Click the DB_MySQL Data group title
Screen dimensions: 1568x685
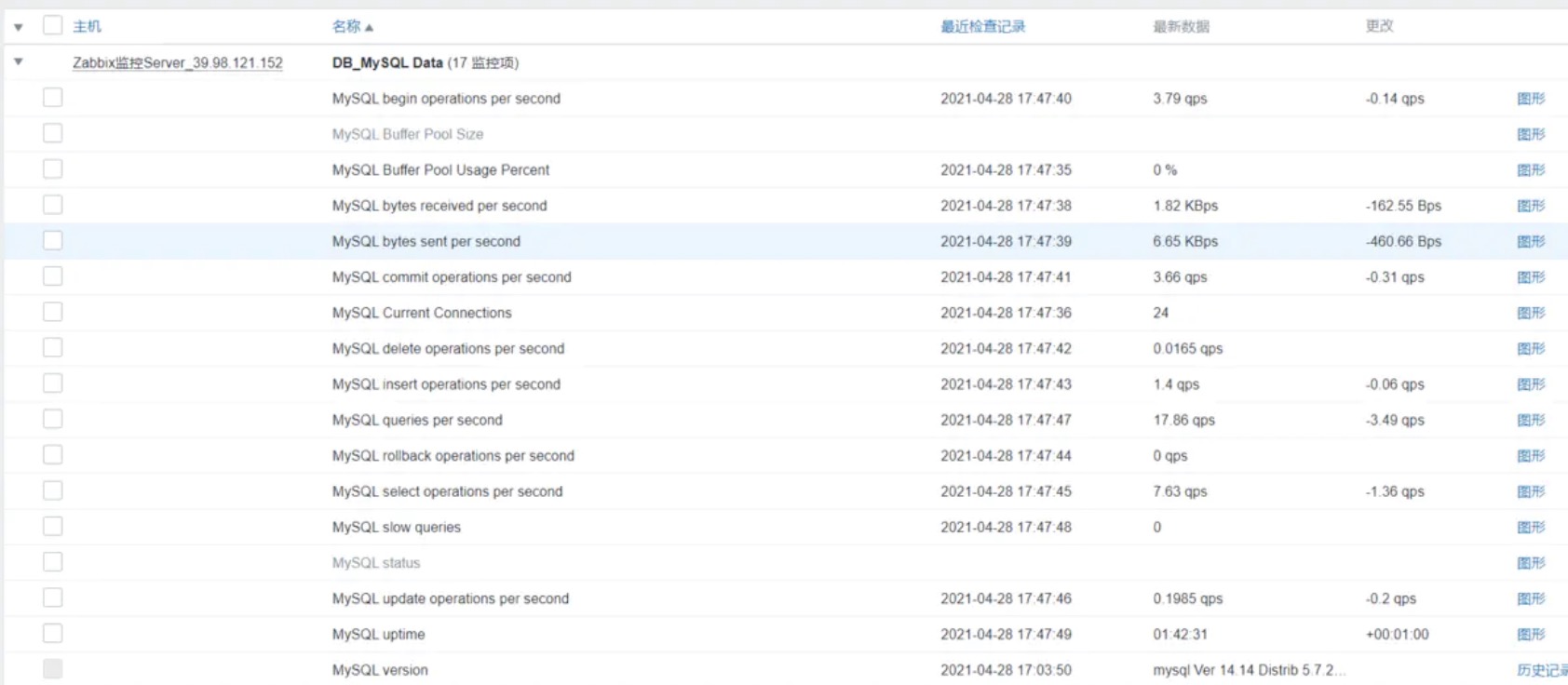[x=387, y=63]
